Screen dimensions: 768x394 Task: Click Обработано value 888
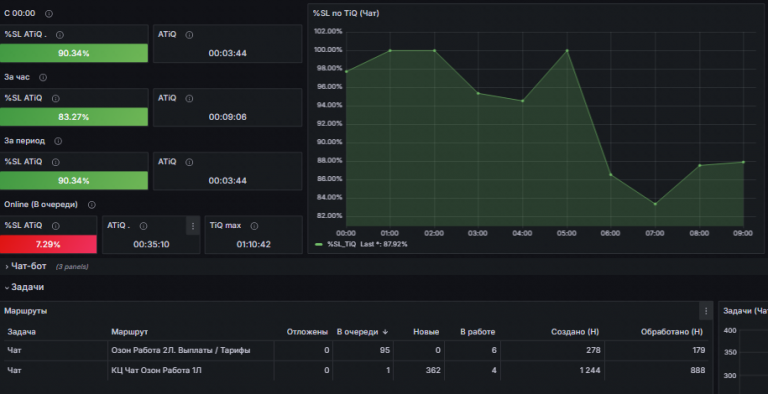(697, 370)
